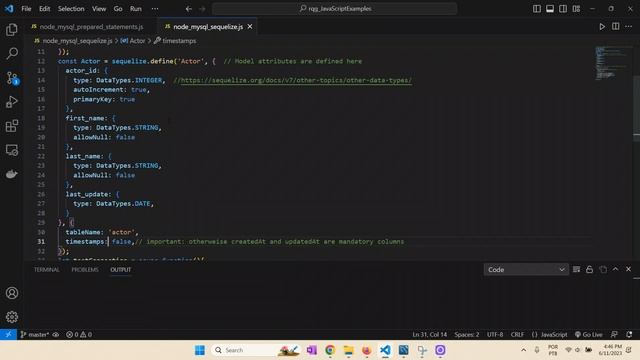
Task: Open notifications bell in status bar
Action: (629, 334)
